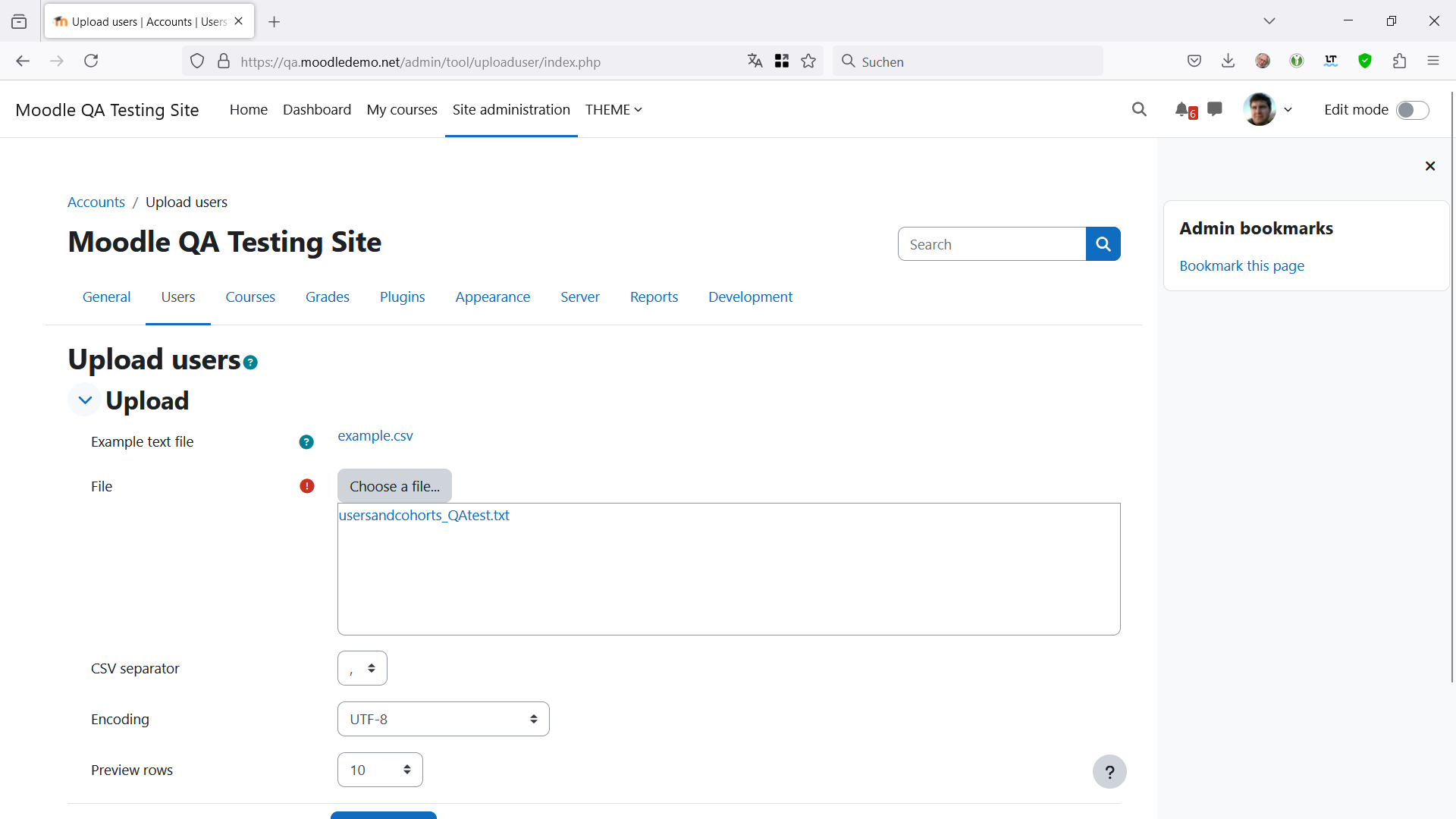Viewport: 1456px width, 819px height.
Task: Open Dashboard in top navigation
Action: (317, 110)
